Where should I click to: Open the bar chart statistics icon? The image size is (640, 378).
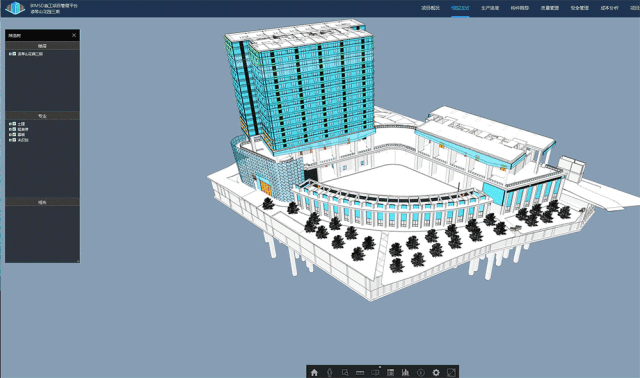click(x=405, y=372)
